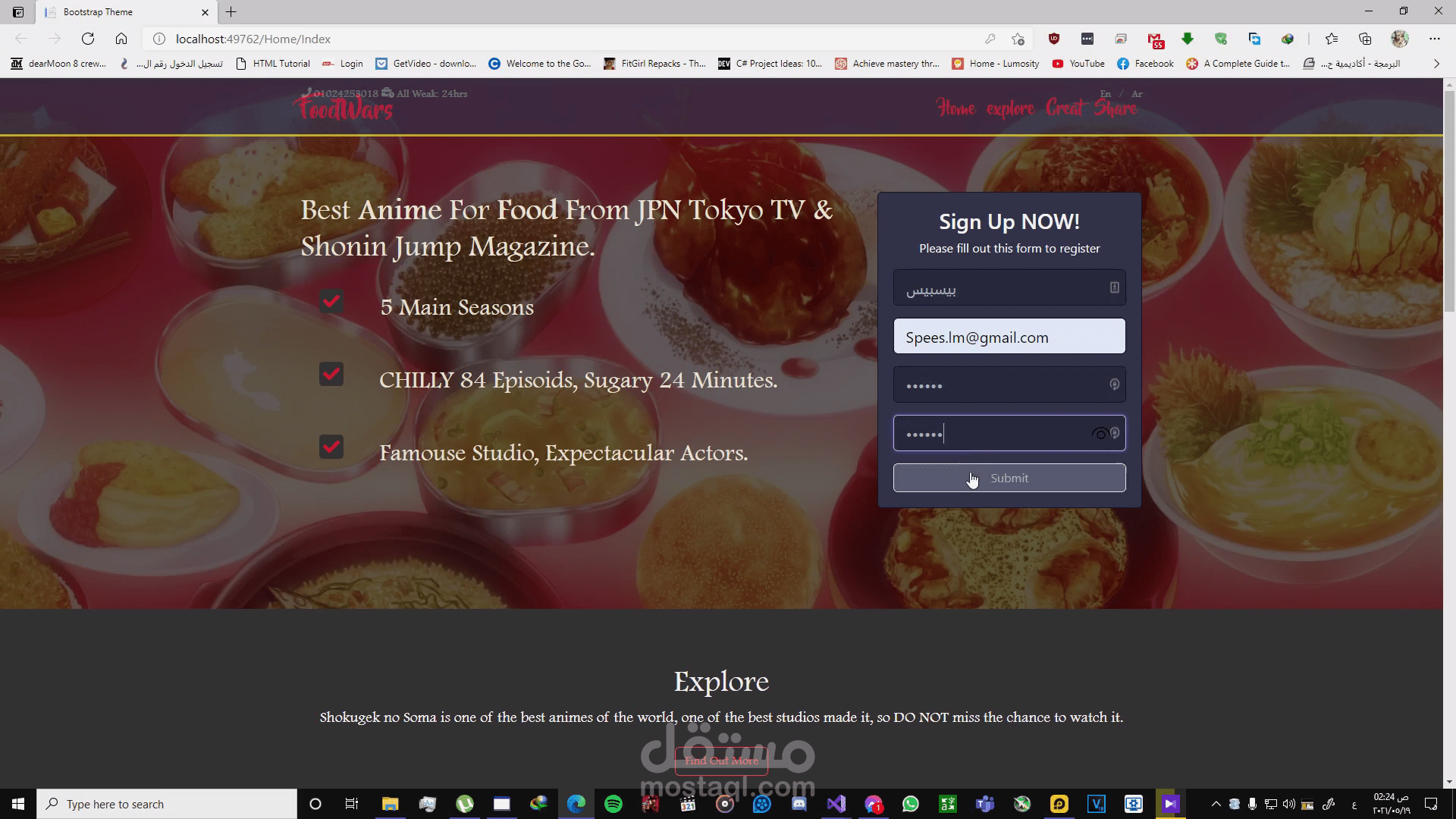
Task: Refresh the page
Action: tap(88, 39)
